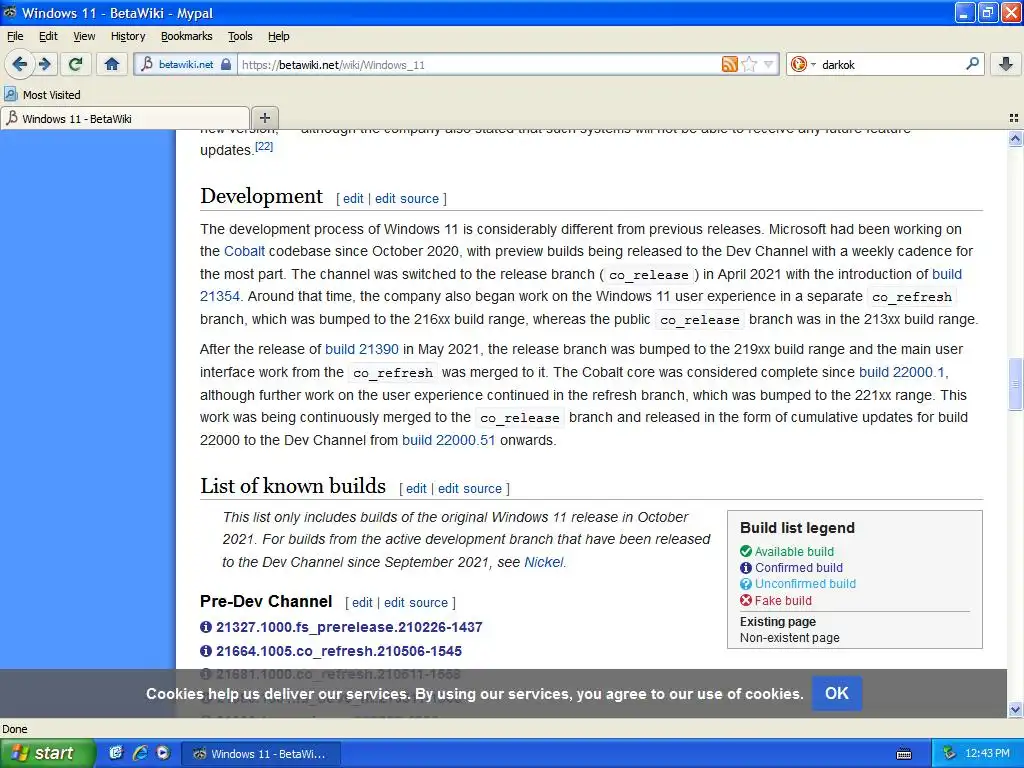Click the lock icon in the address bar
Viewport: 1024px width, 768px height.
(x=226, y=64)
